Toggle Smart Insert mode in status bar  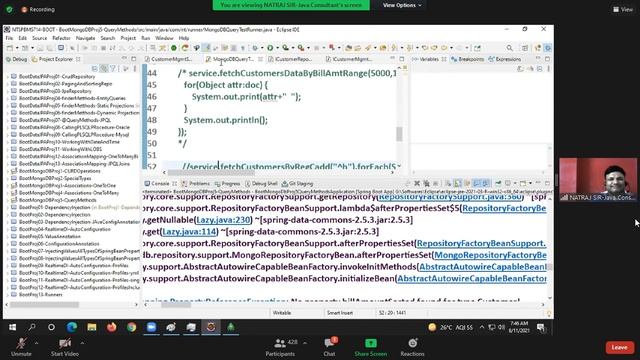click(x=340, y=313)
